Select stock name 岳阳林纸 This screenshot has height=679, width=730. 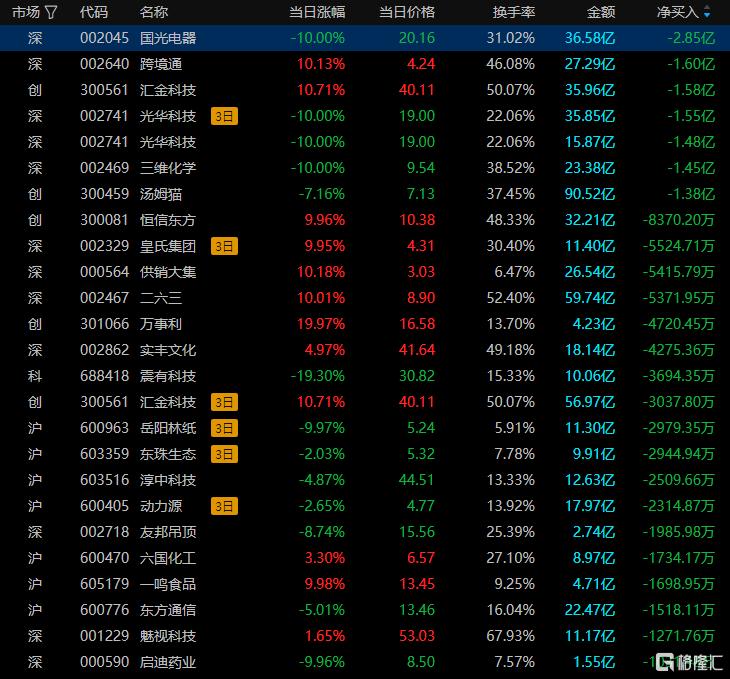[168, 428]
